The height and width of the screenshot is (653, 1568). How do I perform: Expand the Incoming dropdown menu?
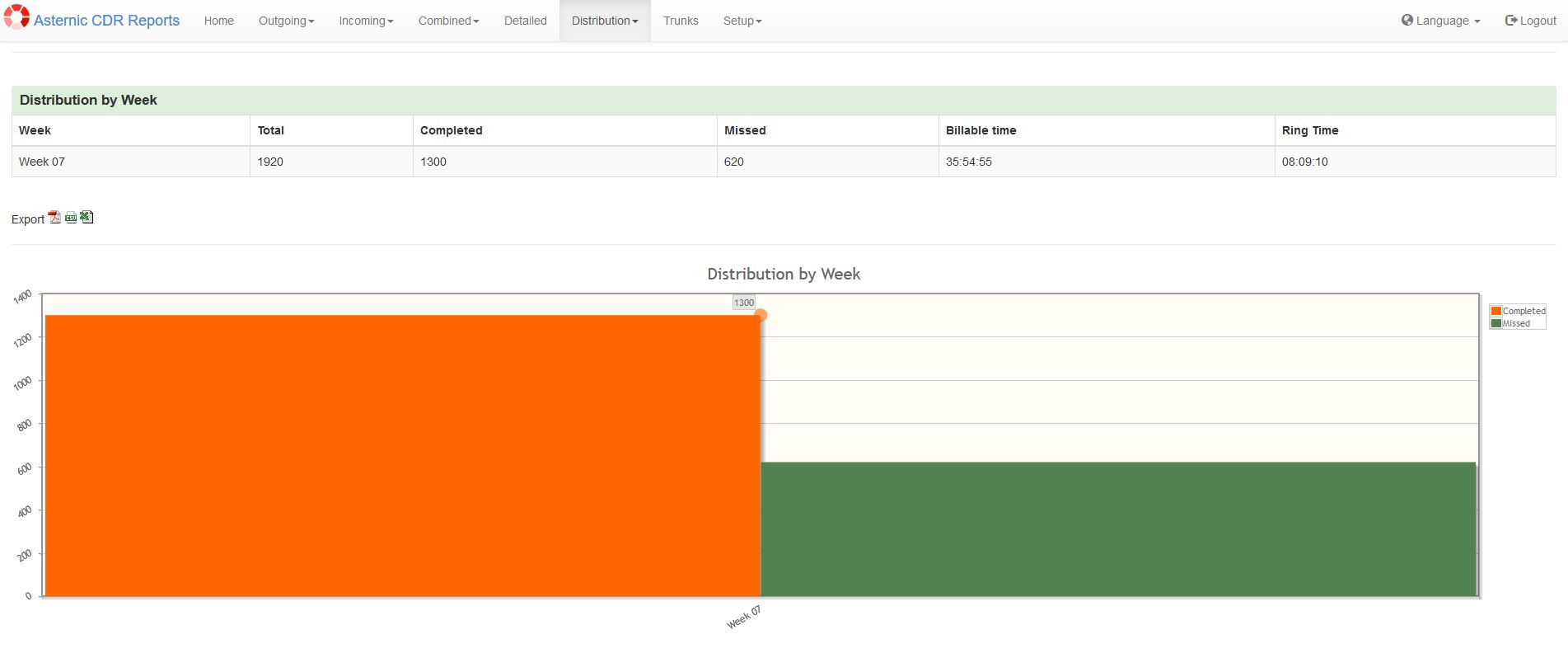pos(366,21)
